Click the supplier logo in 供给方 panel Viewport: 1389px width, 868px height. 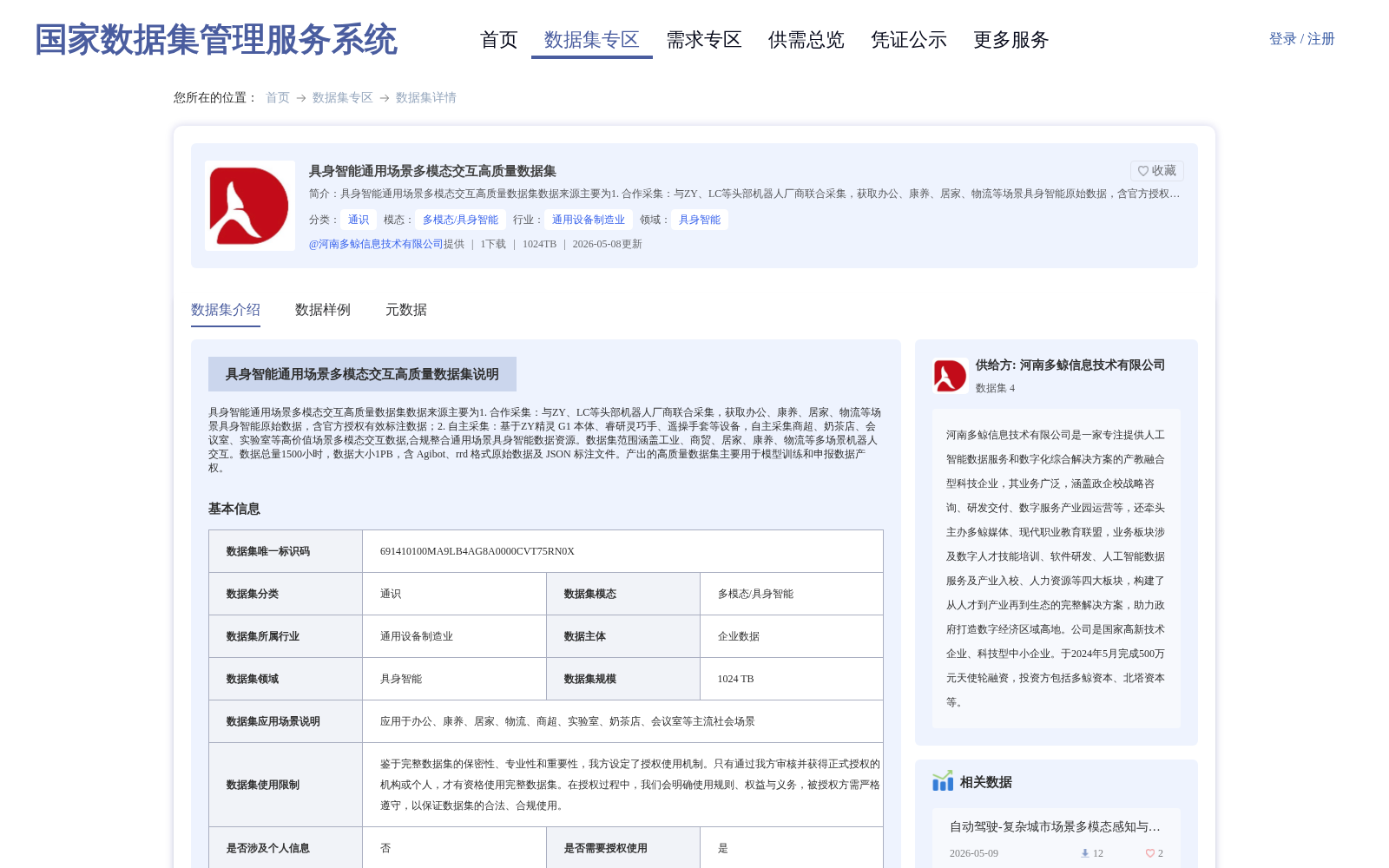click(950, 376)
